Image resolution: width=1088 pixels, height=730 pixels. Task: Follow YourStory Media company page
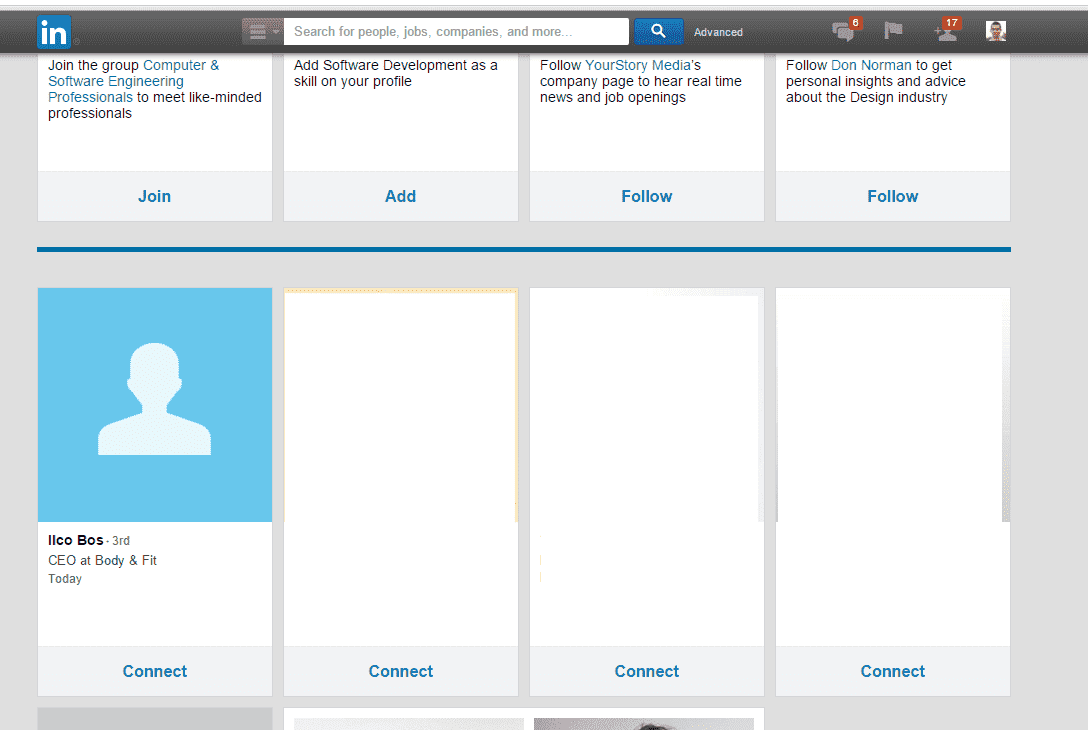tap(647, 196)
